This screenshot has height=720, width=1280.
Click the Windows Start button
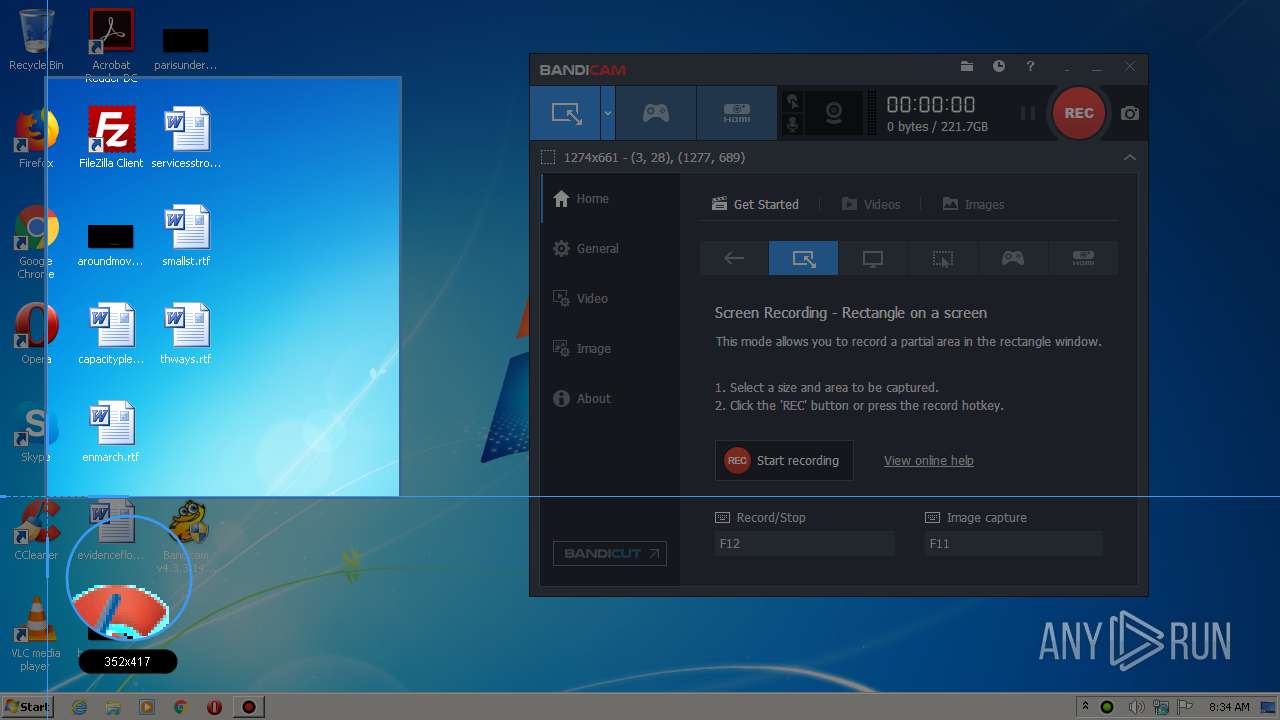click(27, 706)
